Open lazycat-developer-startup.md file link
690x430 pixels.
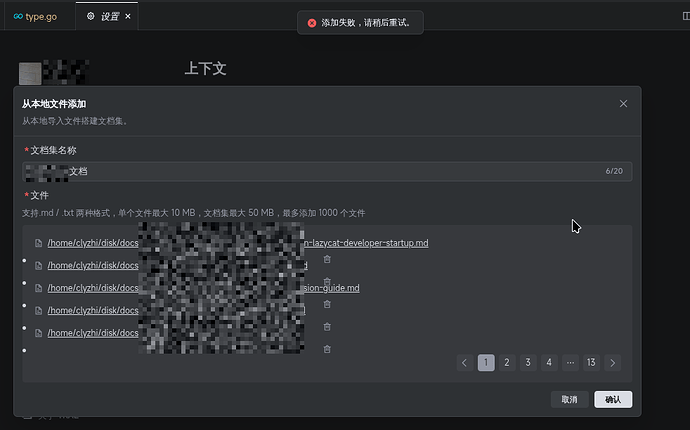coord(238,243)
